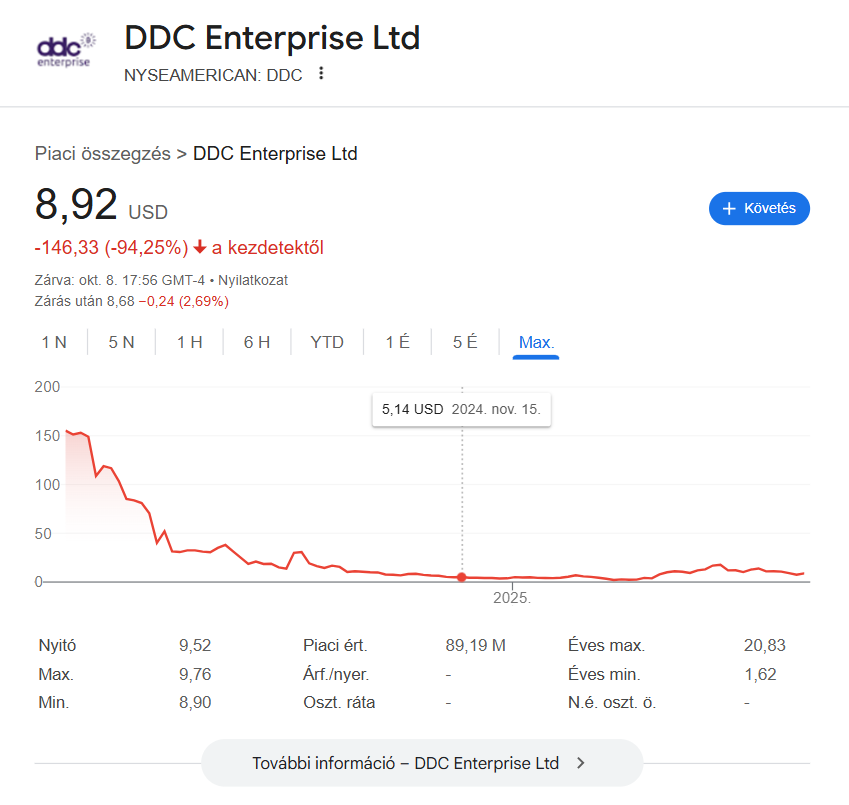This screenshot has width=849, height=805.
Task: Click the plus icon on Követés
Action: coord(728,209)
